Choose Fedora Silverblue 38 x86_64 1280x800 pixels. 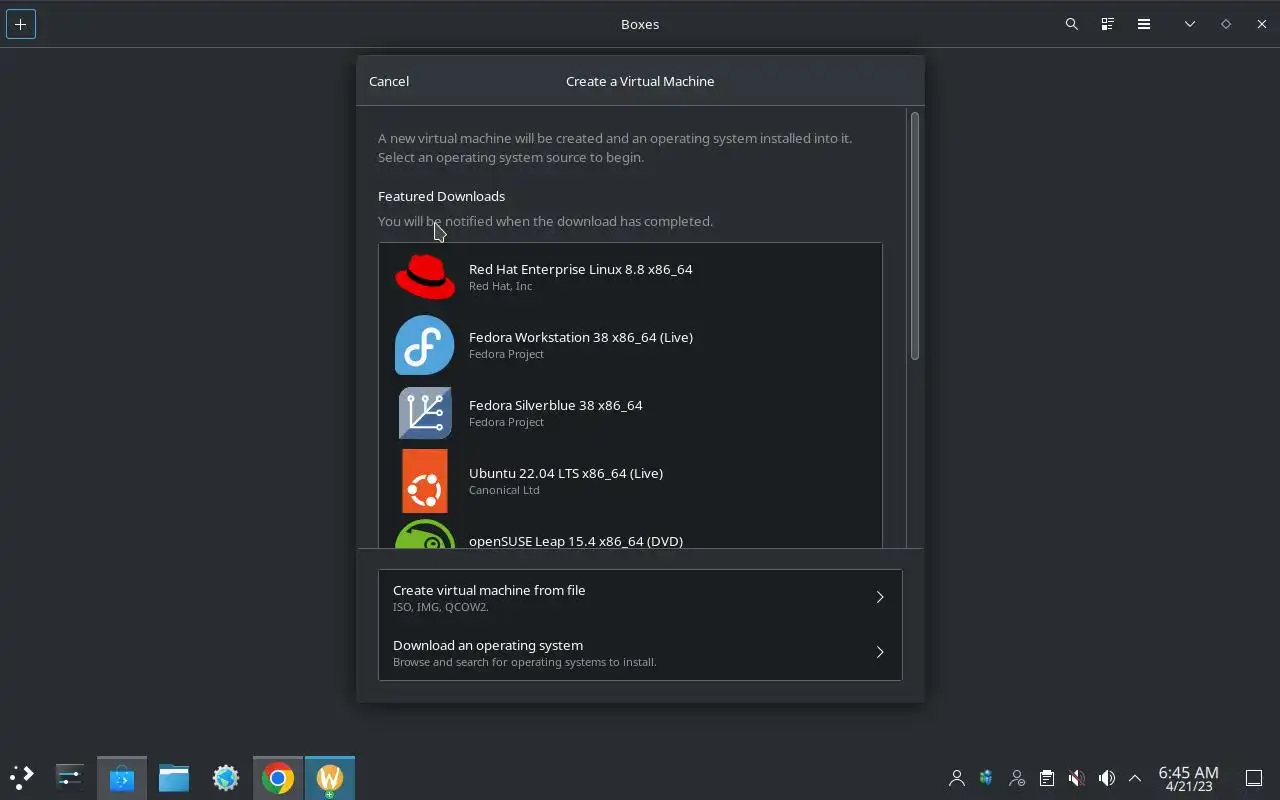pyautogui.click(x=630, y=413)
